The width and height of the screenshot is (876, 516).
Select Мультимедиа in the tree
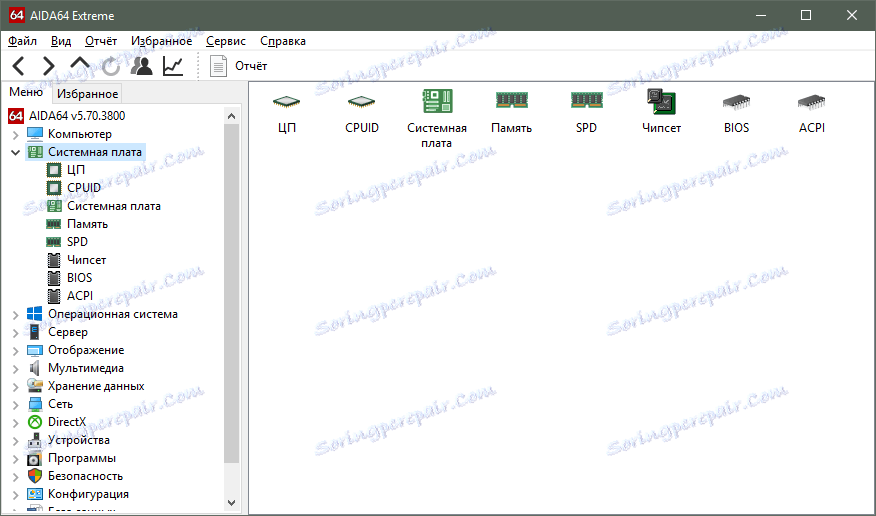pyautogui.click(x=85, y=367)
